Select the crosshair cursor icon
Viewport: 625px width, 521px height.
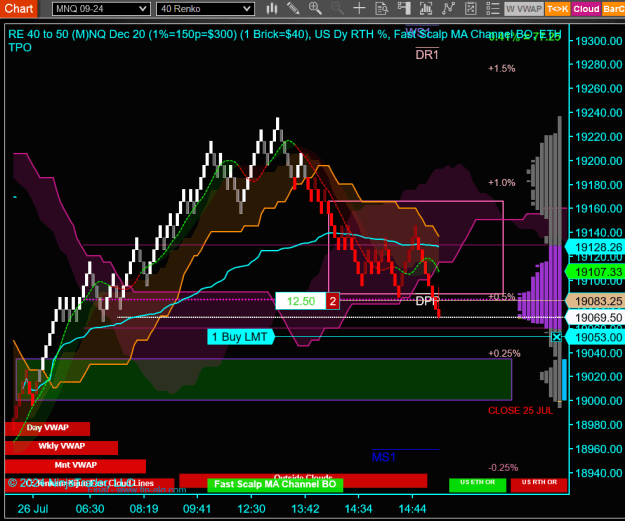click(x=359, y=8)
